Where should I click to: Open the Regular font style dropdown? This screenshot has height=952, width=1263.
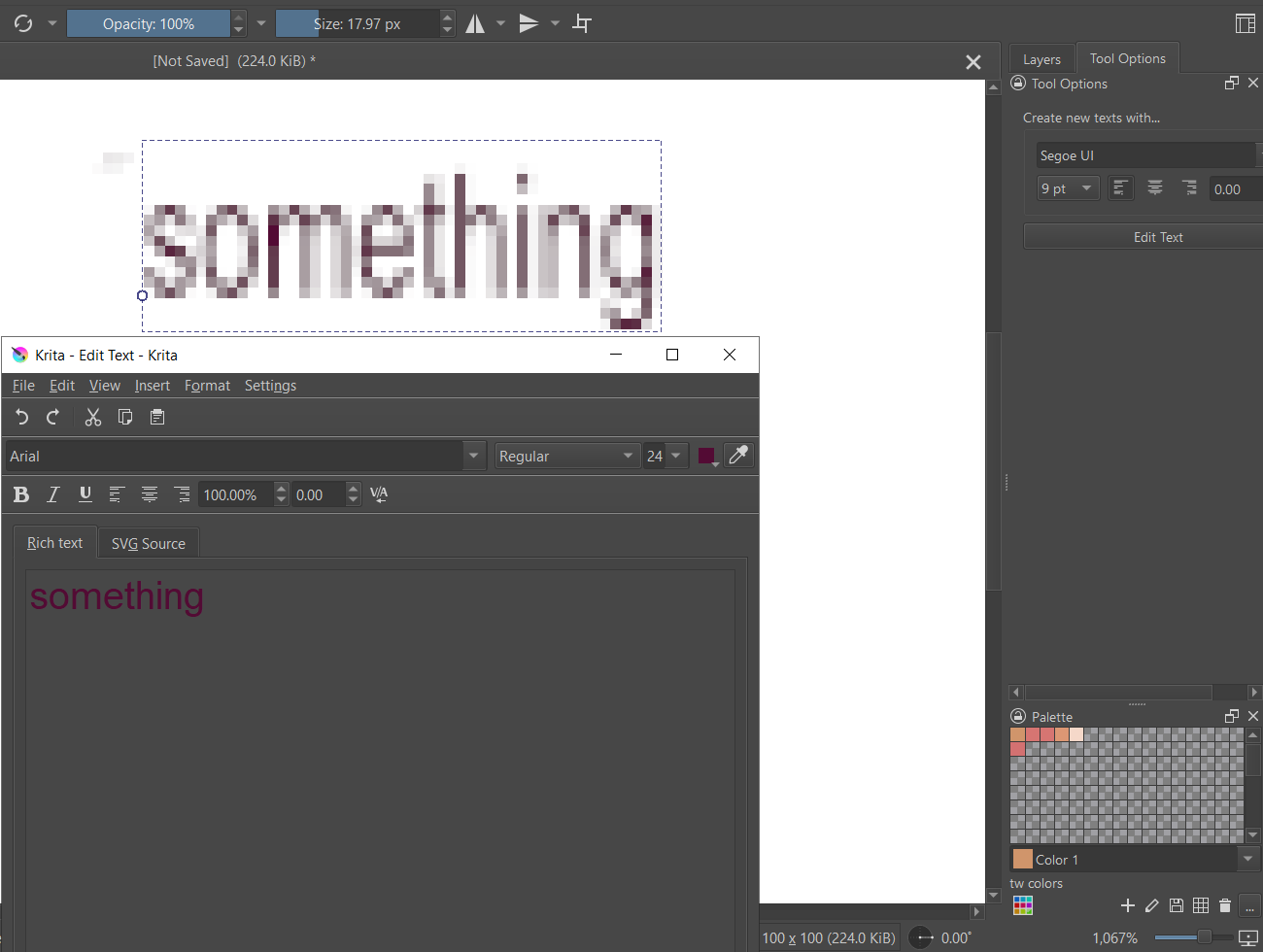566,456
